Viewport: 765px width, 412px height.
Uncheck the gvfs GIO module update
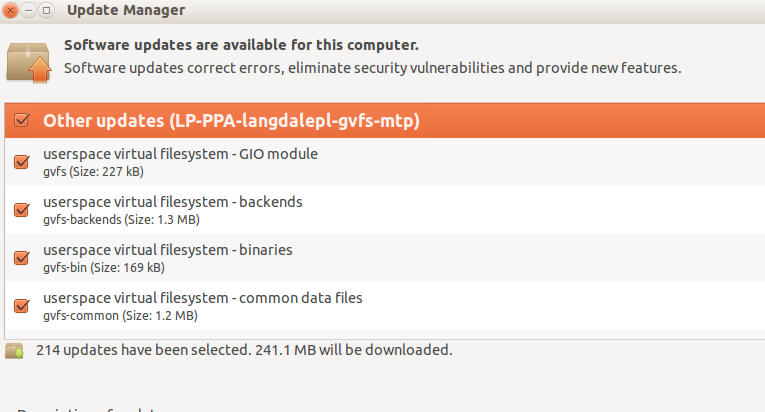click(x=22, y=161)
